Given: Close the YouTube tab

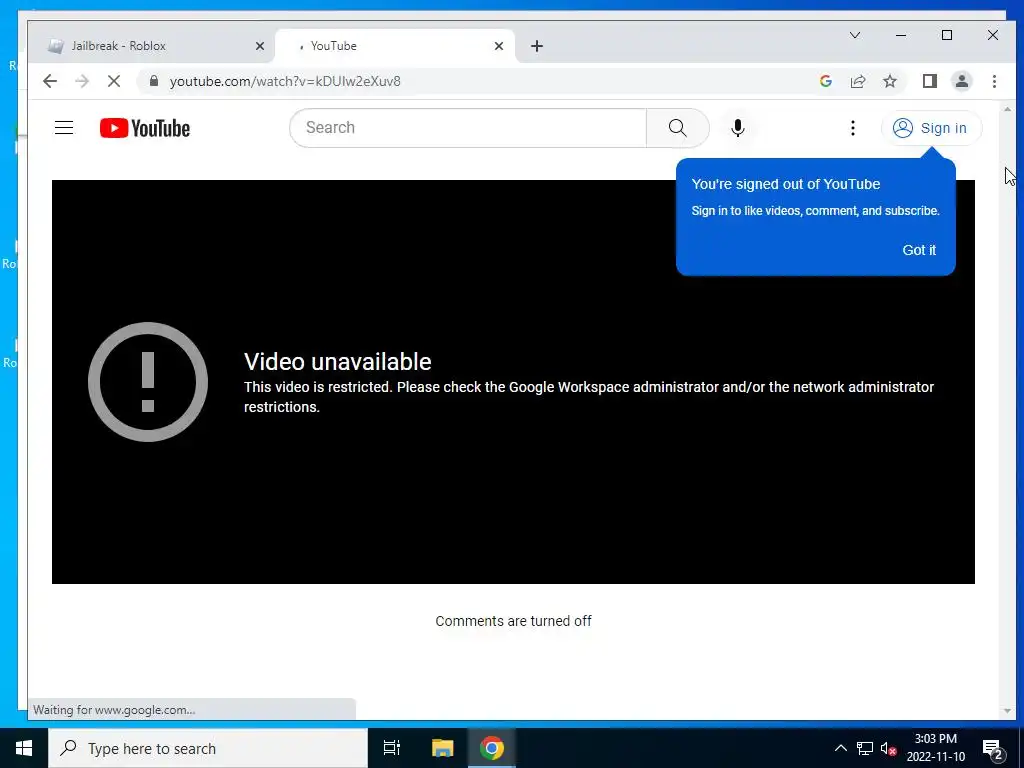Looking at the screenshot, I should [x=499, y=46].
